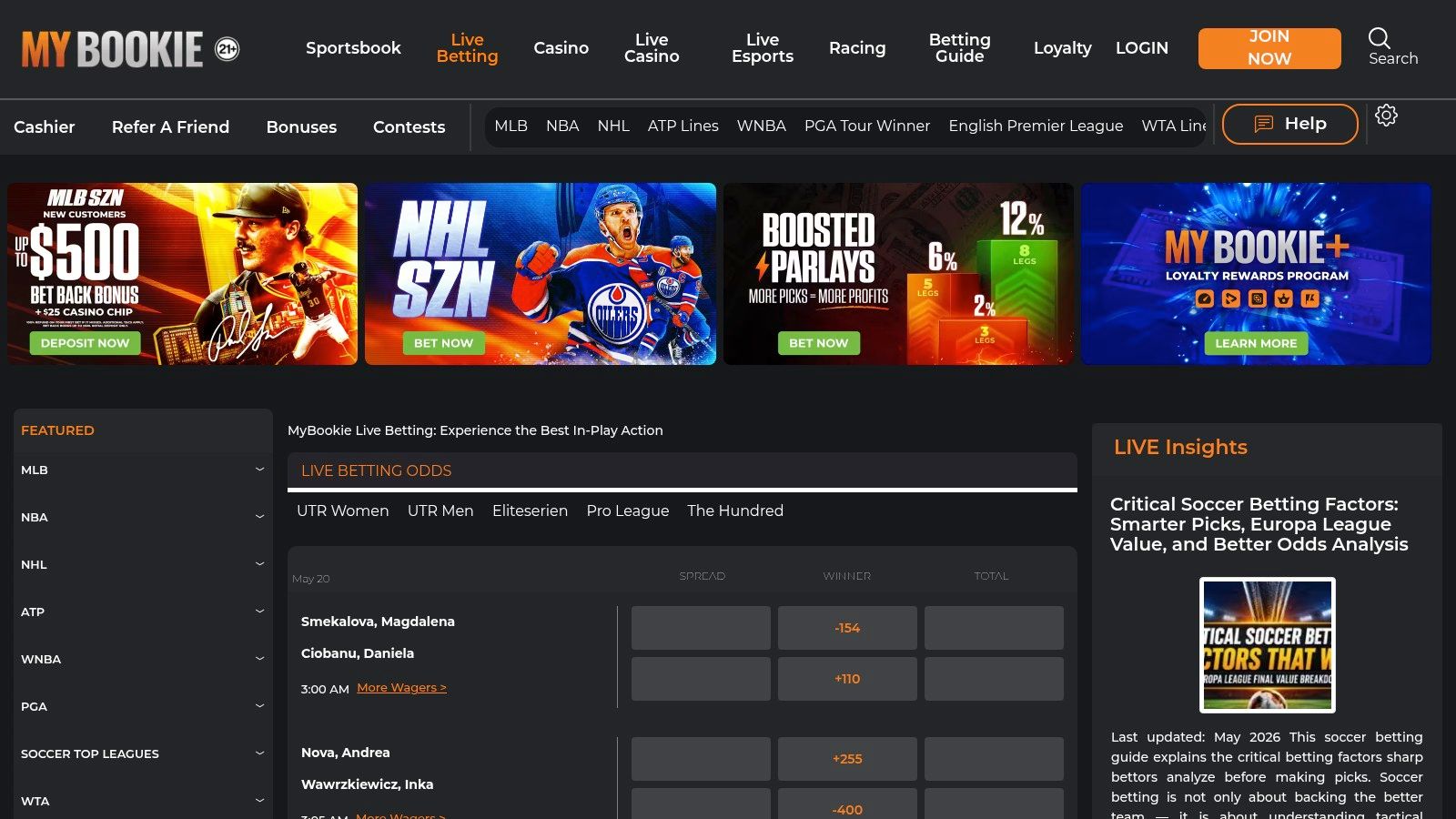Go to Live Betting
The width and height of the screenshot is (1456, 819).
(467, 48)
